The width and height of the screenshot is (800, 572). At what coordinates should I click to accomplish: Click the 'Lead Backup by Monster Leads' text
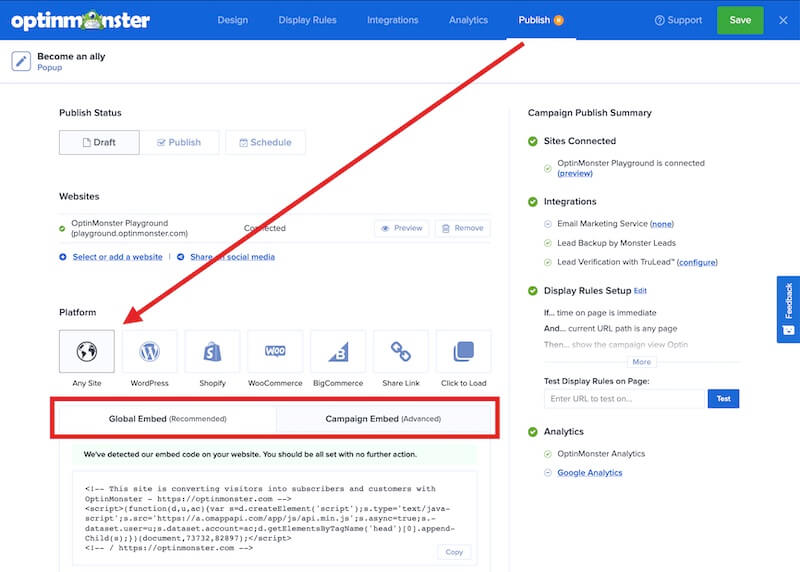click(x=616, y=243)
